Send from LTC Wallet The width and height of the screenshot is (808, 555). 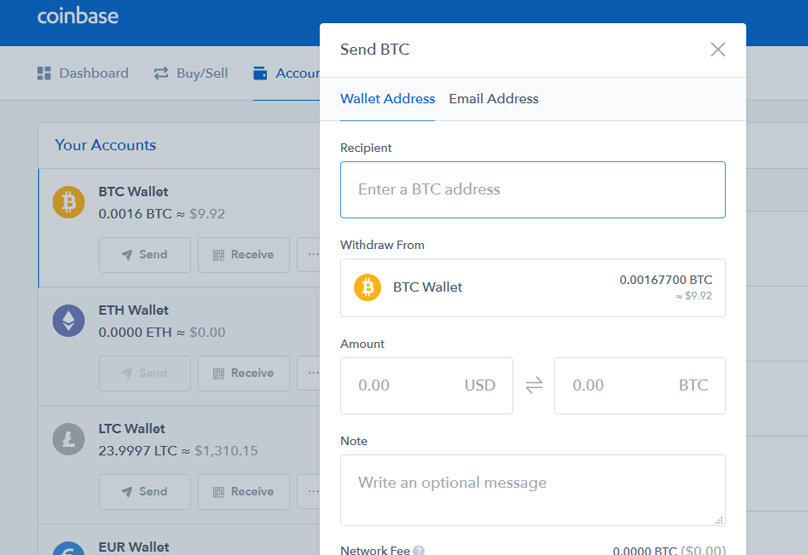click(145, 492)
